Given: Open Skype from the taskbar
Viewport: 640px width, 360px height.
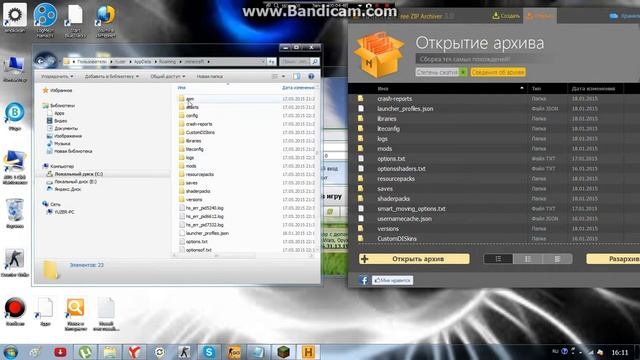Looking at the screenshot, I should coord(209,352).
